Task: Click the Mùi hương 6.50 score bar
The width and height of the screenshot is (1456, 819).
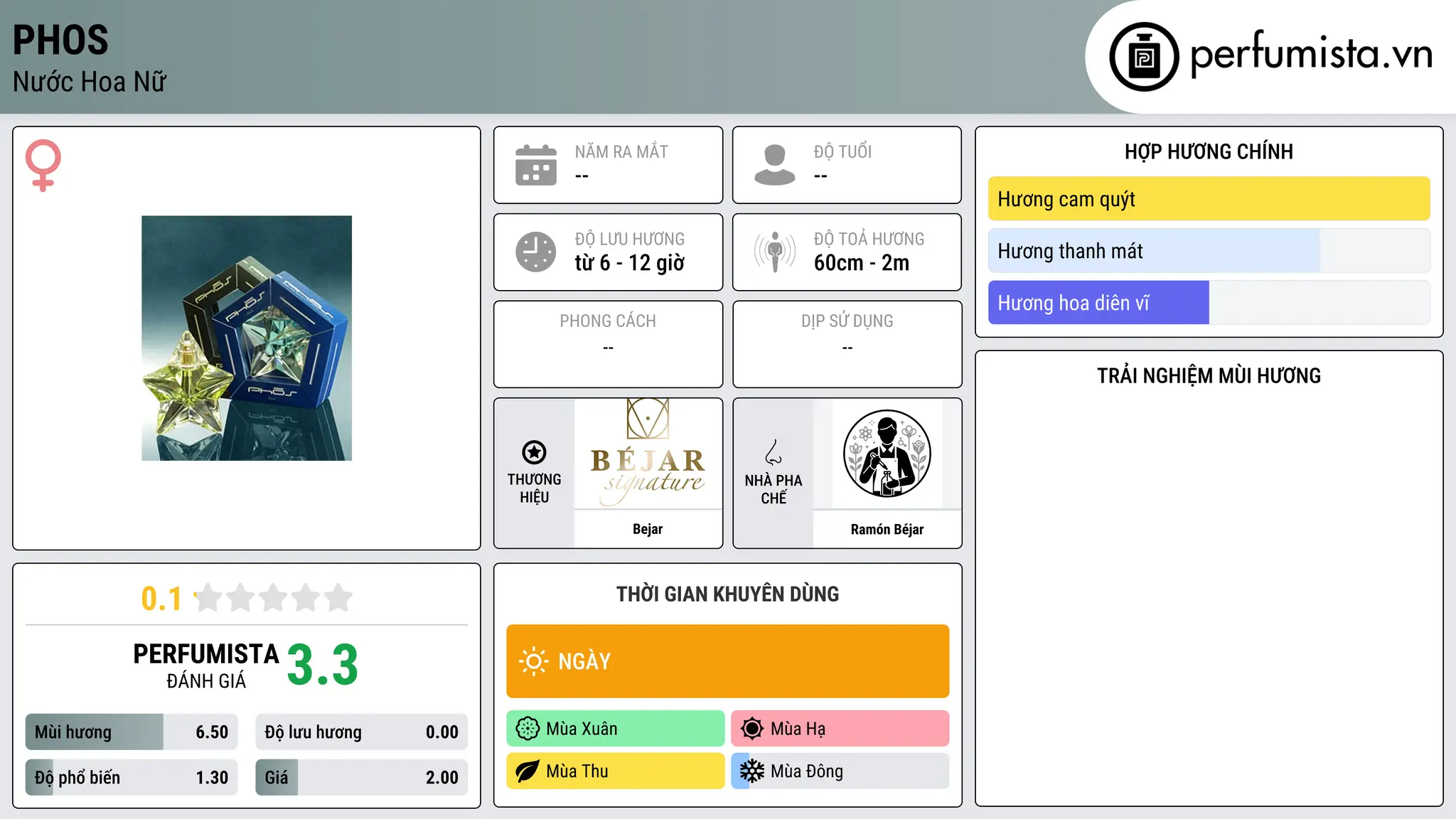Action: (132, 732)
